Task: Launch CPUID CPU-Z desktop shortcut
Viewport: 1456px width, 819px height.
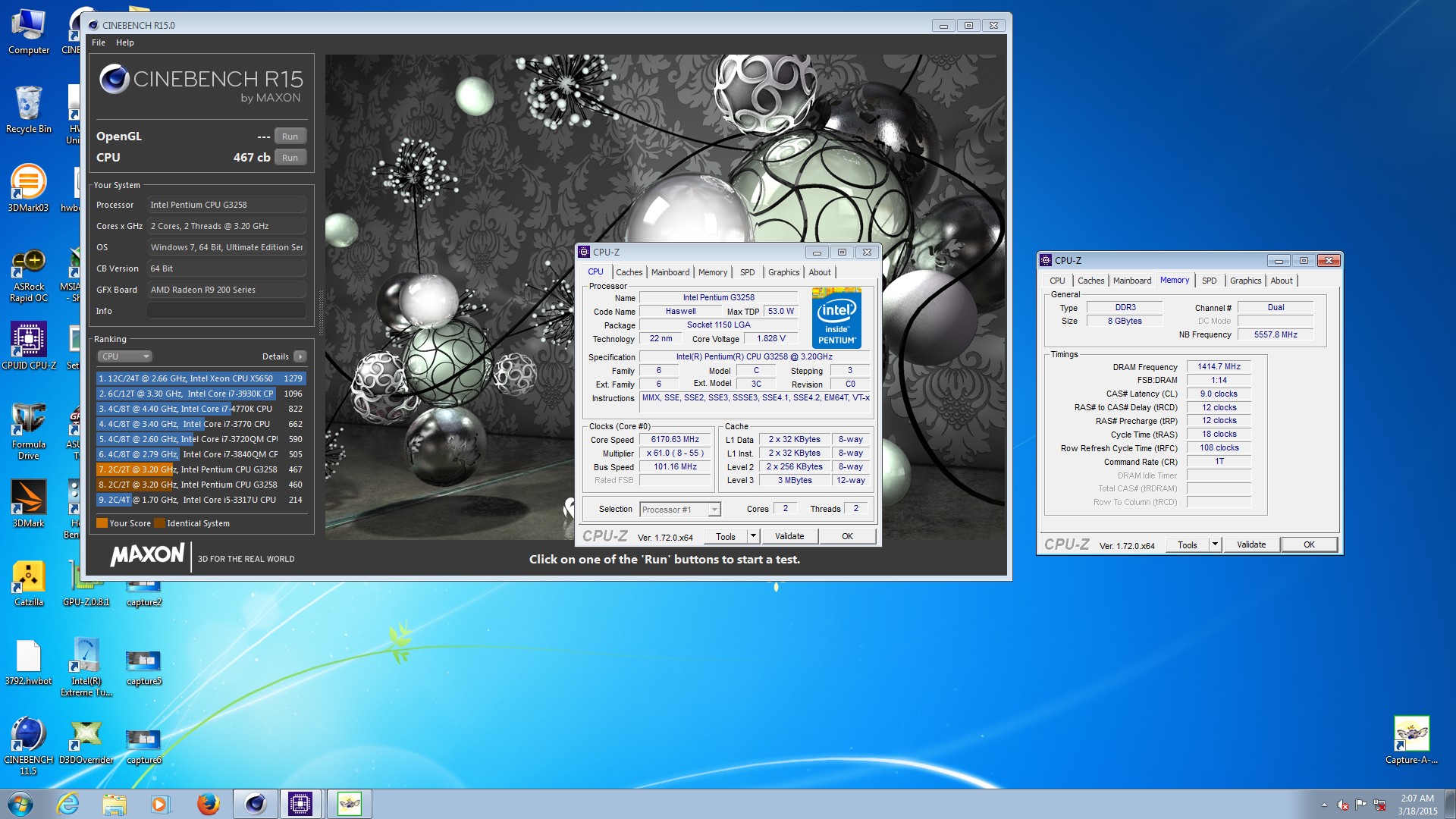Action: (29, 346)
